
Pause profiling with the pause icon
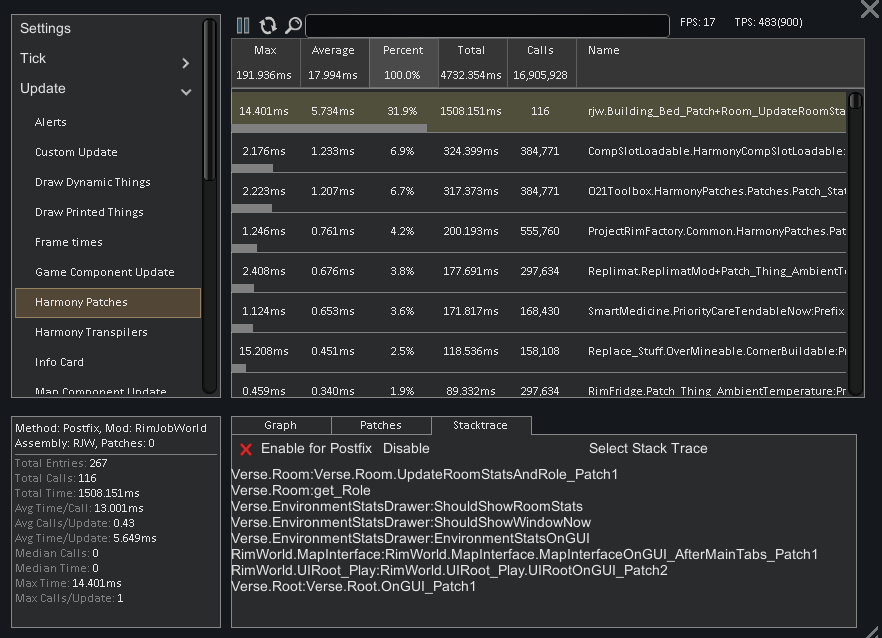243,25
